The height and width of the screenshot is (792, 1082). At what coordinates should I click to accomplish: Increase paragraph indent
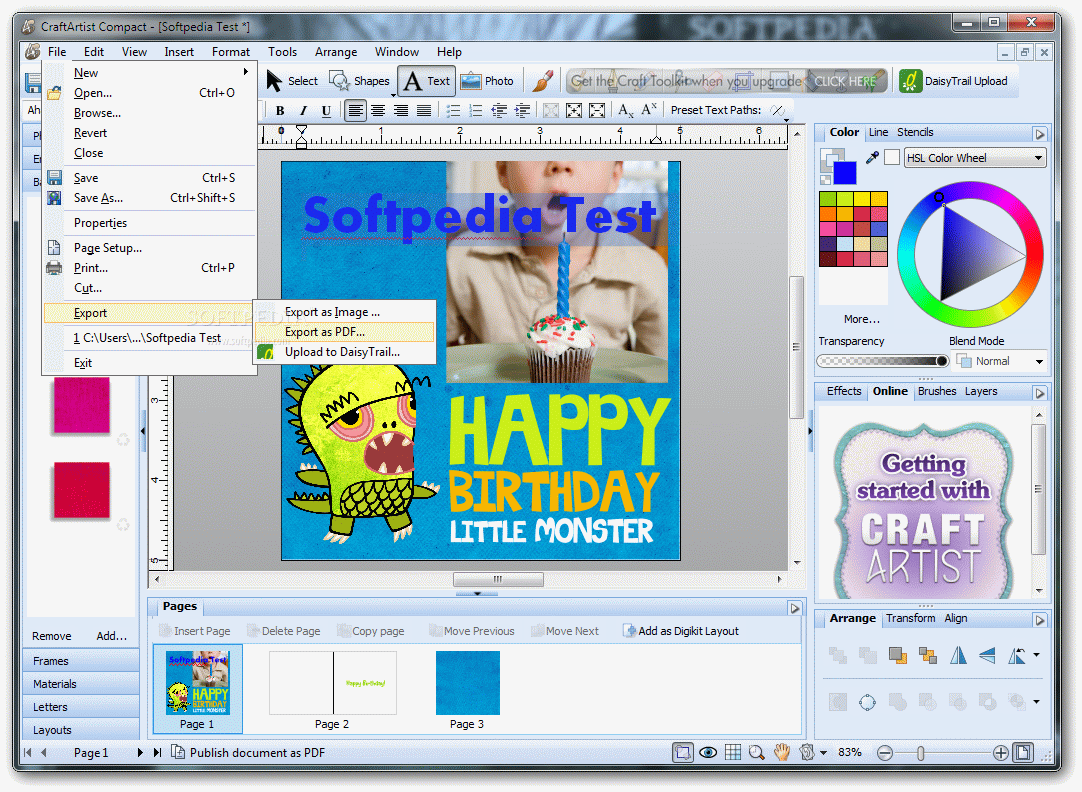coord(522,110)
